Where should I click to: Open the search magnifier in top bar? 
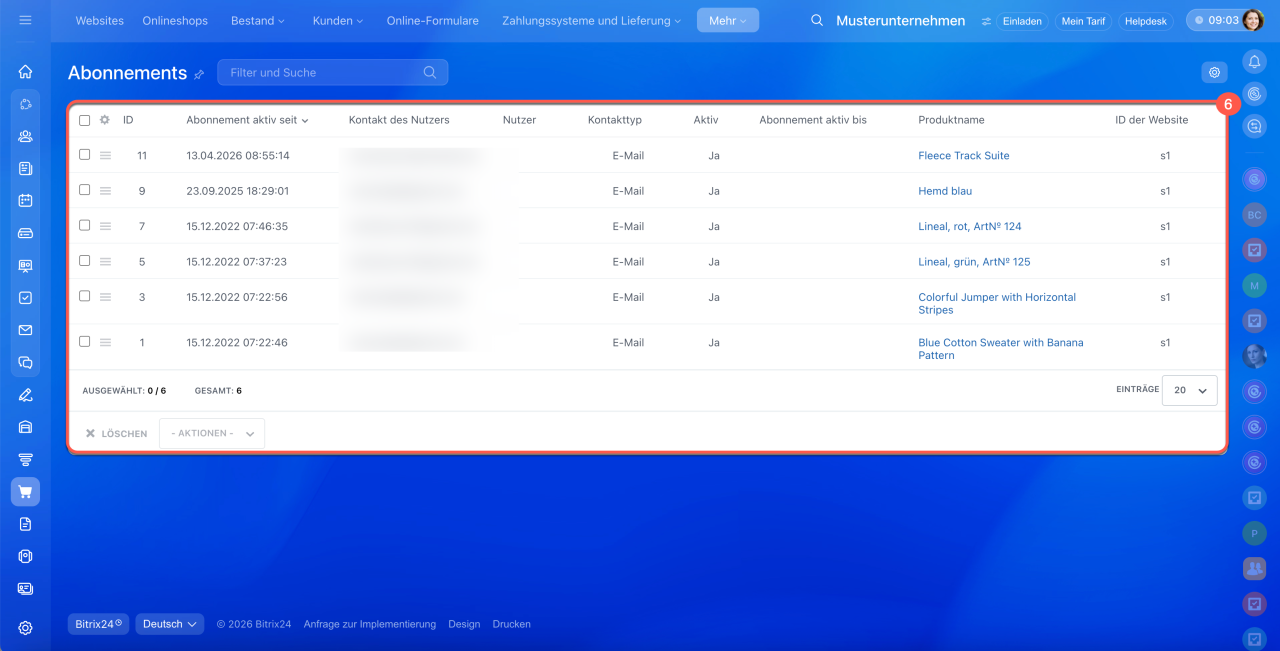tap(817, 20)
